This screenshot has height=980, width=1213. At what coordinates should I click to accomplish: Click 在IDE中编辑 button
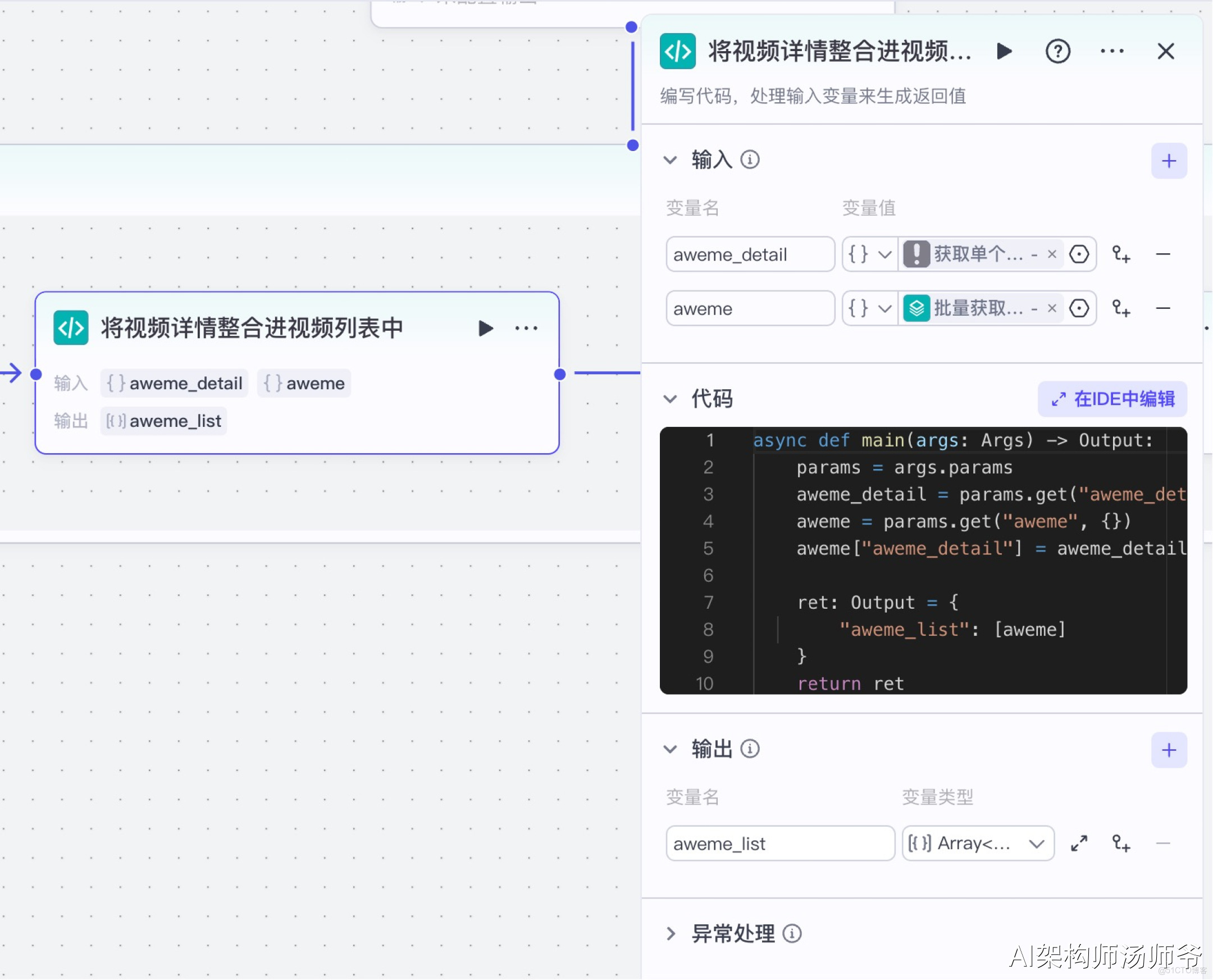click(1112, 399)
